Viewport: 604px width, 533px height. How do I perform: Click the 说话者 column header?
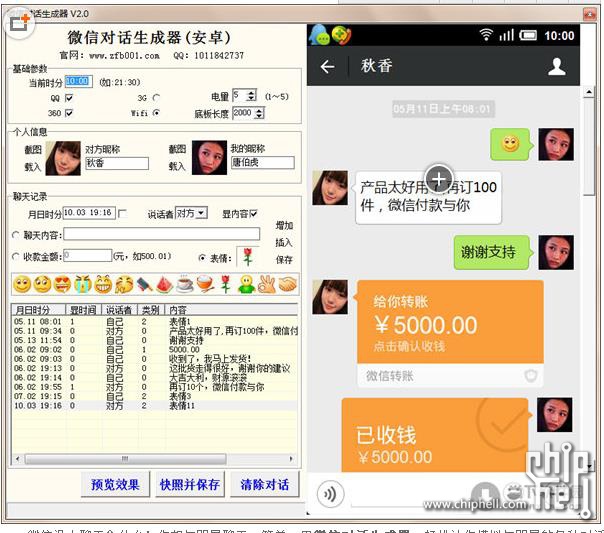coord(120,310)
